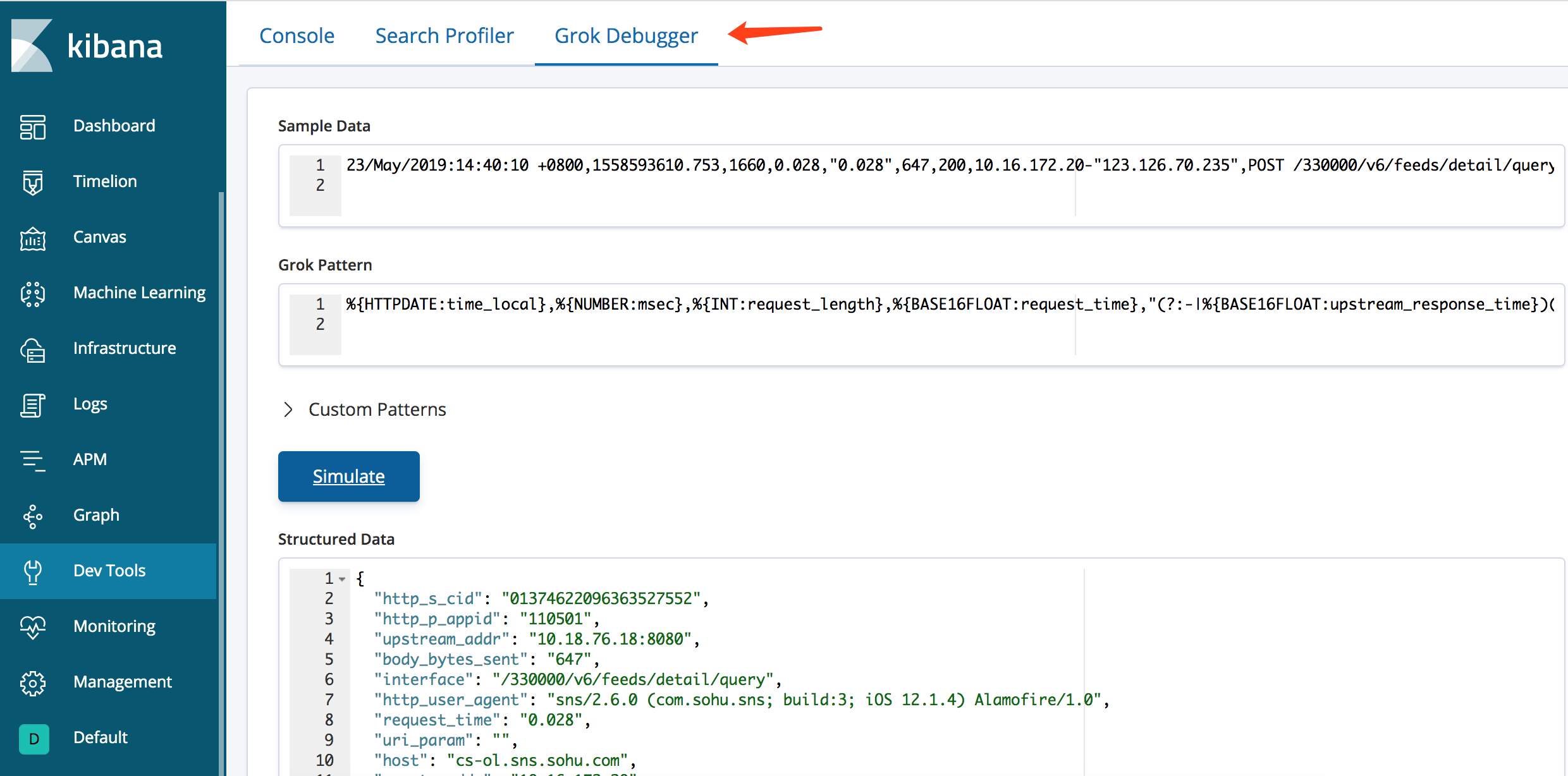Screen dimensions: 1568x776
Task: Click the sidebar vertical scrollbar
Action: pos(221,484)
